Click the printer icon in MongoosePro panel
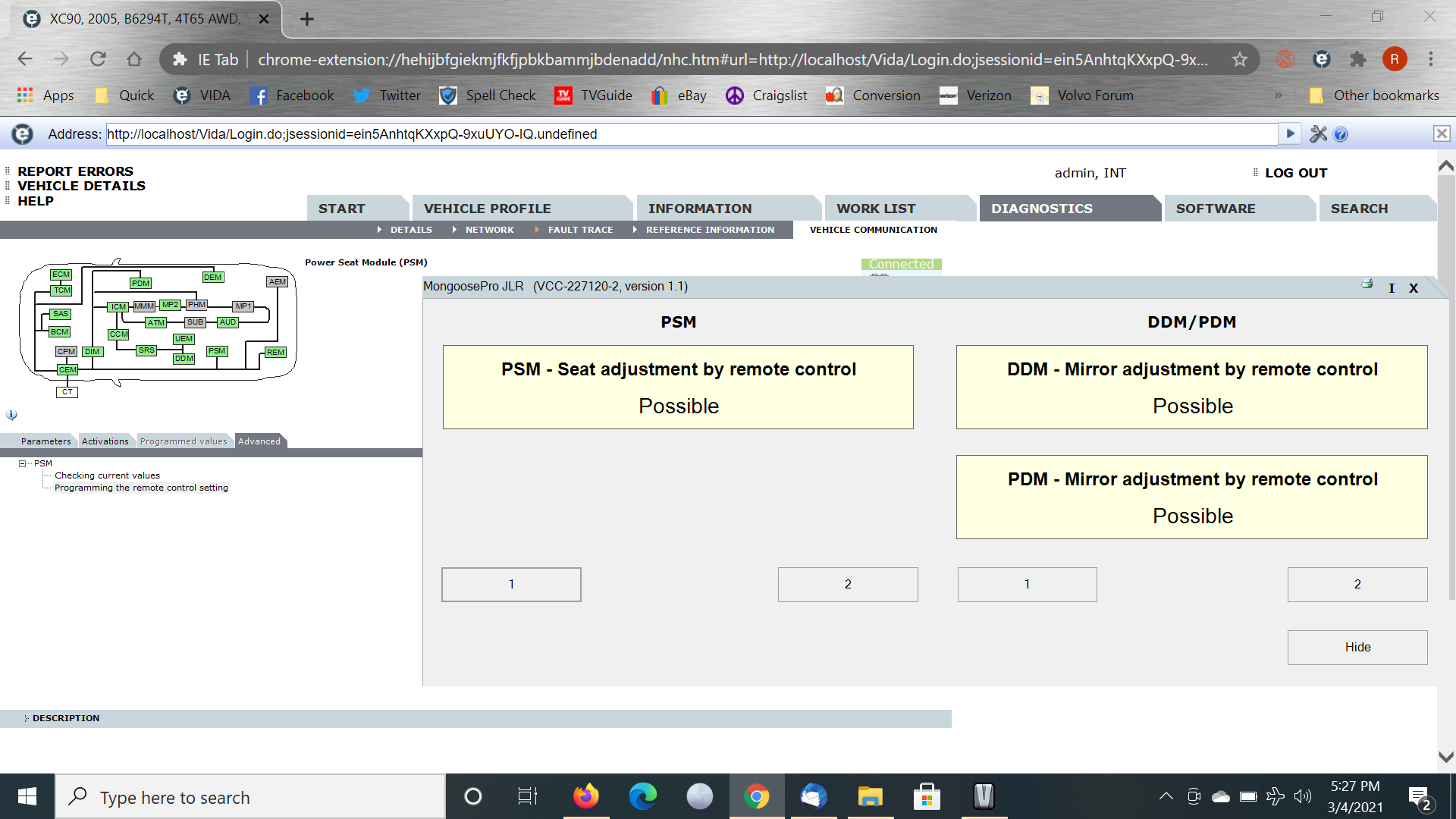 click(1367, 284)
